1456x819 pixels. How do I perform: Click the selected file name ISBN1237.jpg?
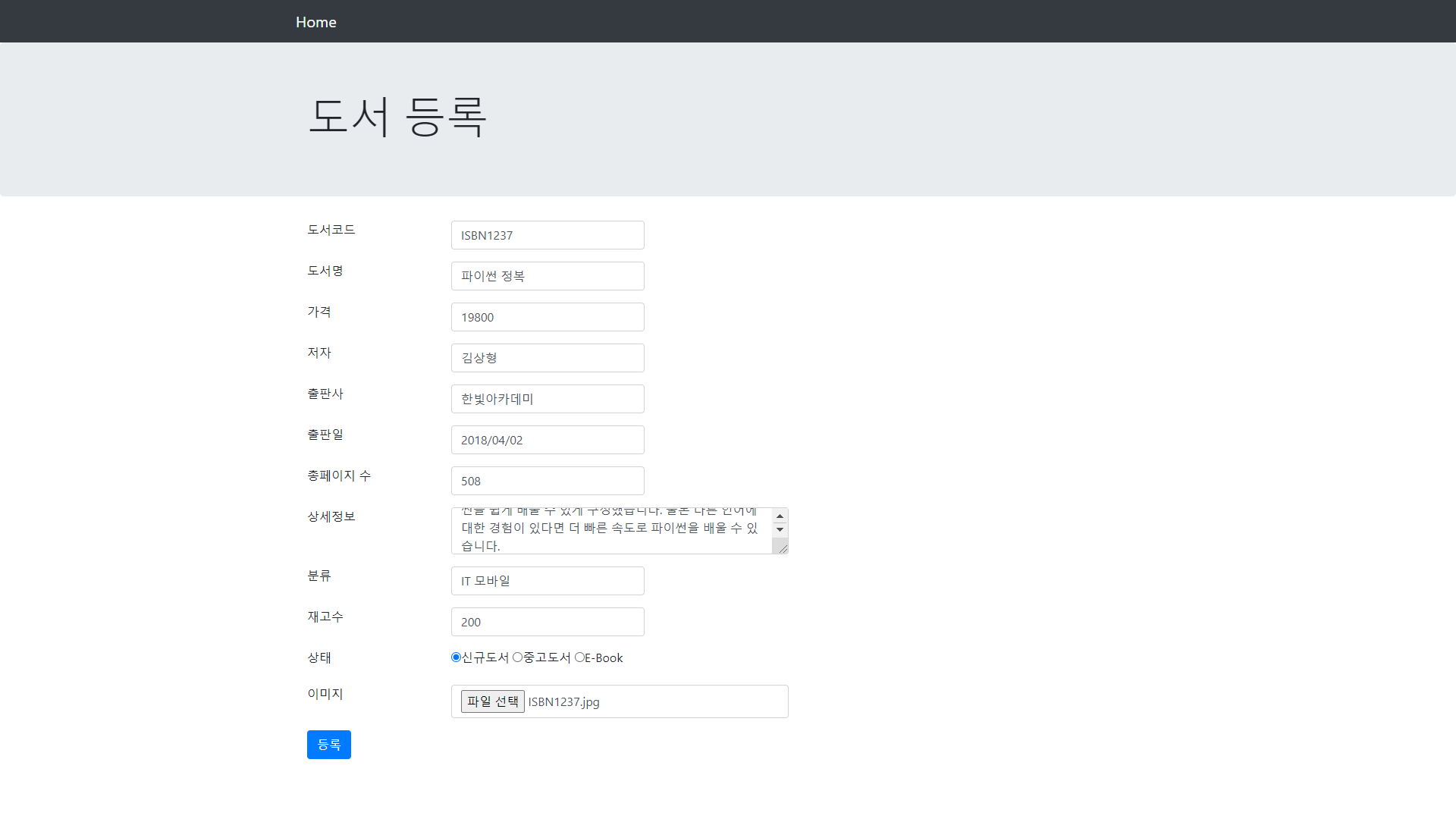pos(563,702)
